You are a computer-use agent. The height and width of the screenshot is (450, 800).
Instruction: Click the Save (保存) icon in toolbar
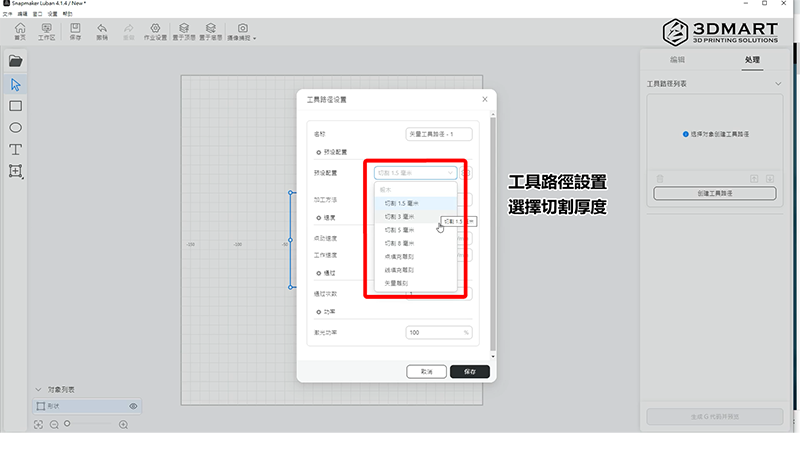point(75,31)
